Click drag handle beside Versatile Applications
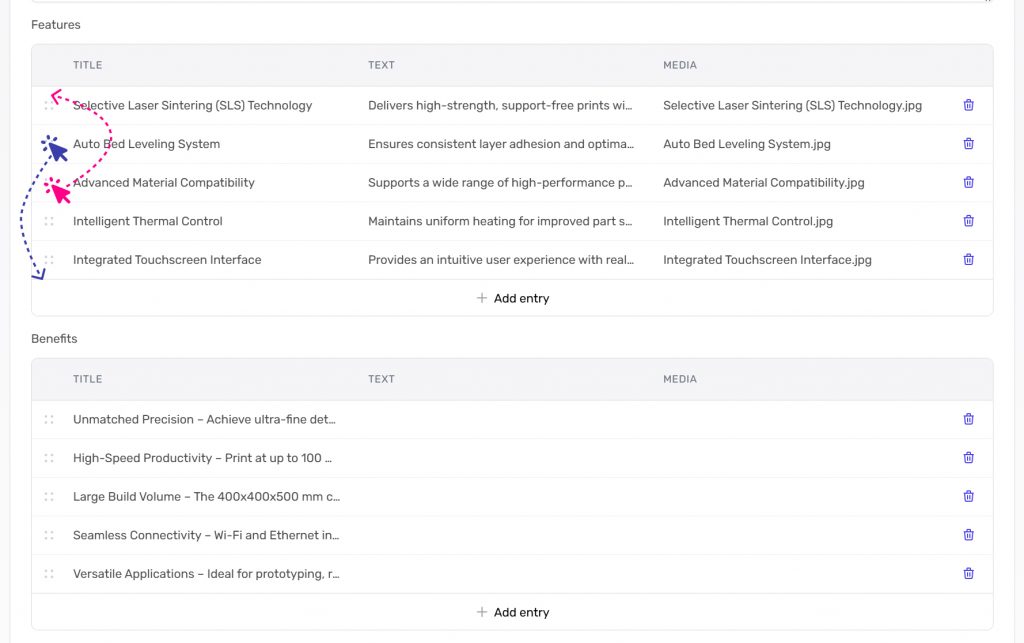The image size is (1024, 643). pos(49,574)
